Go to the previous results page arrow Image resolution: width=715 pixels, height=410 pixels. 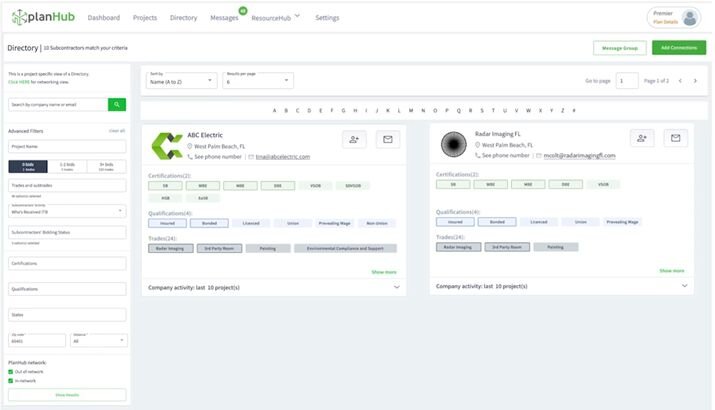click(x=680, y=81)
